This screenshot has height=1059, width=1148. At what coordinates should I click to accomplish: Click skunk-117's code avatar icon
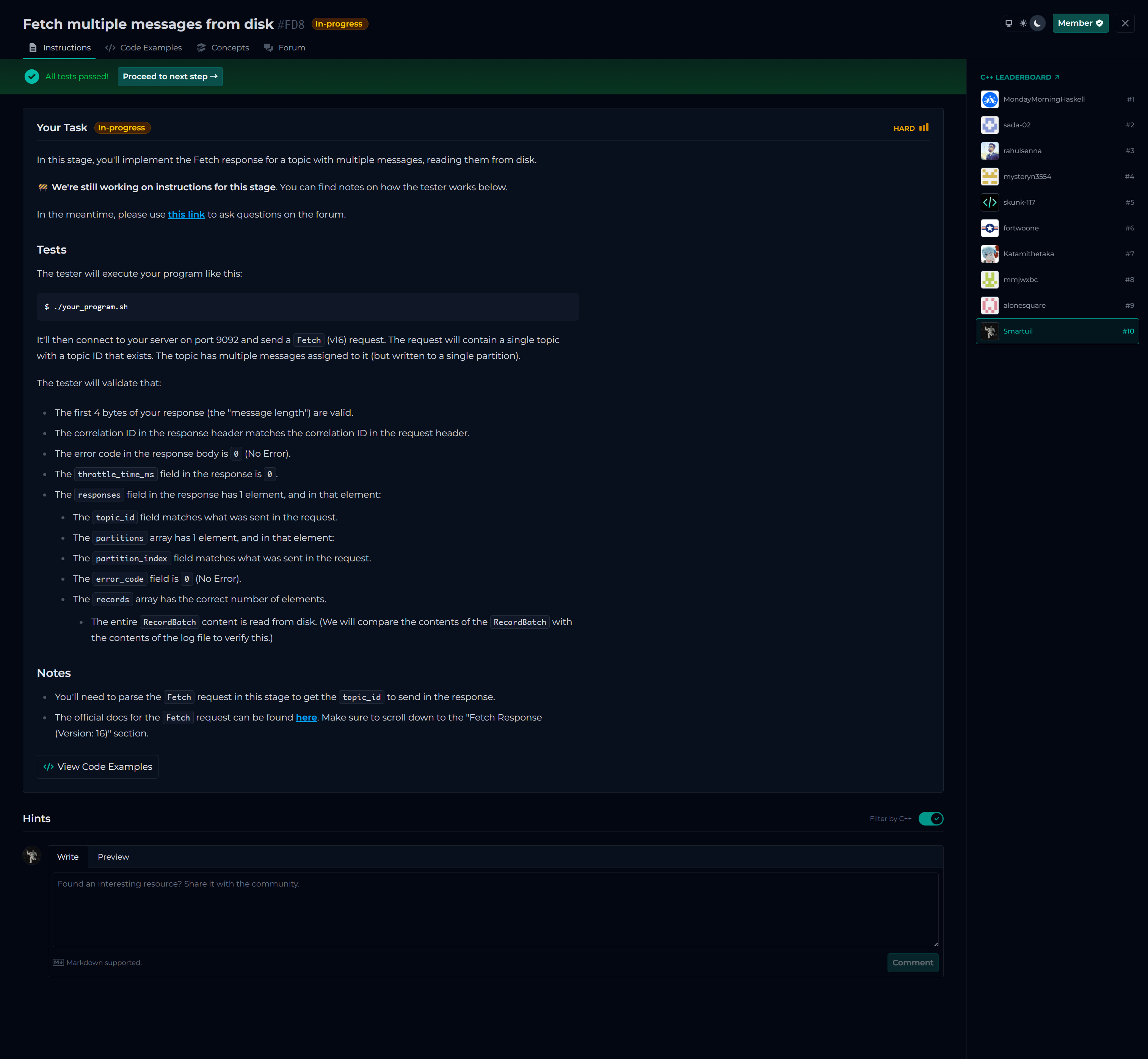[x=990, y=202]
